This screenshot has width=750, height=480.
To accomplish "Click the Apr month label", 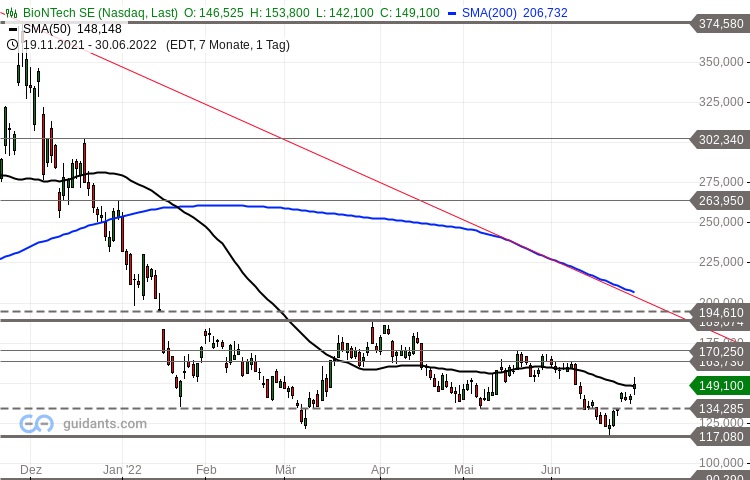I will [380, 470].
